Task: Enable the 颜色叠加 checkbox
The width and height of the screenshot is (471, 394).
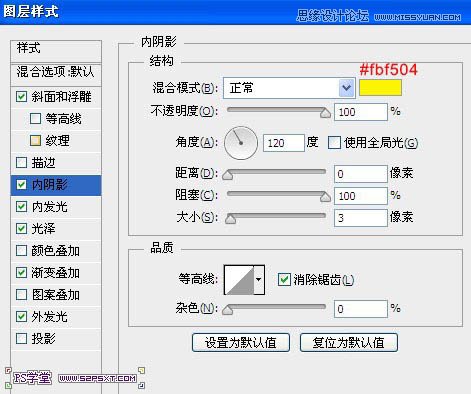Action: [21, 251]
